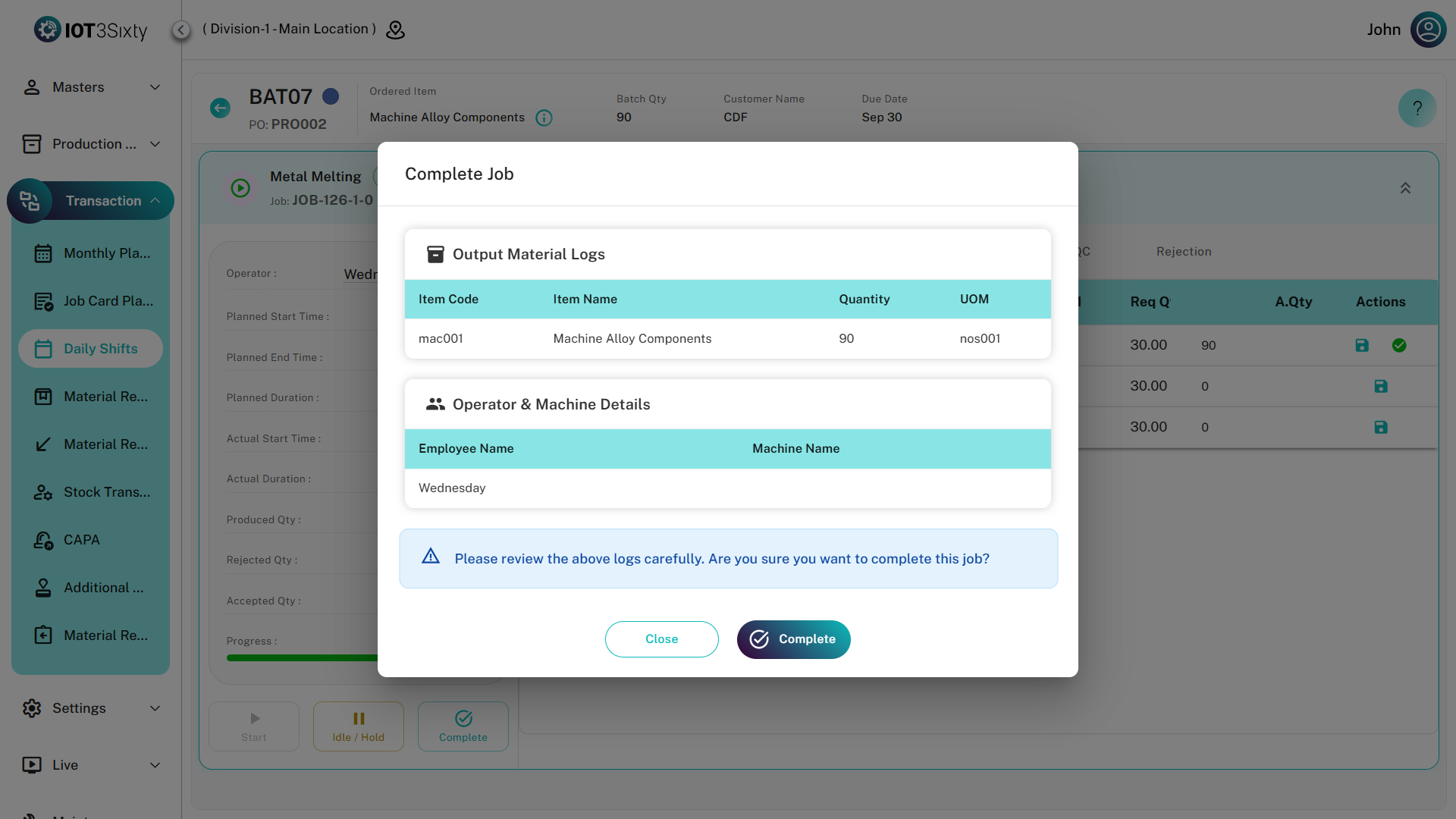The height and width of the screenshot is (819, 1456).
Task: Click the green check in first row
Action: point(1399,346)
